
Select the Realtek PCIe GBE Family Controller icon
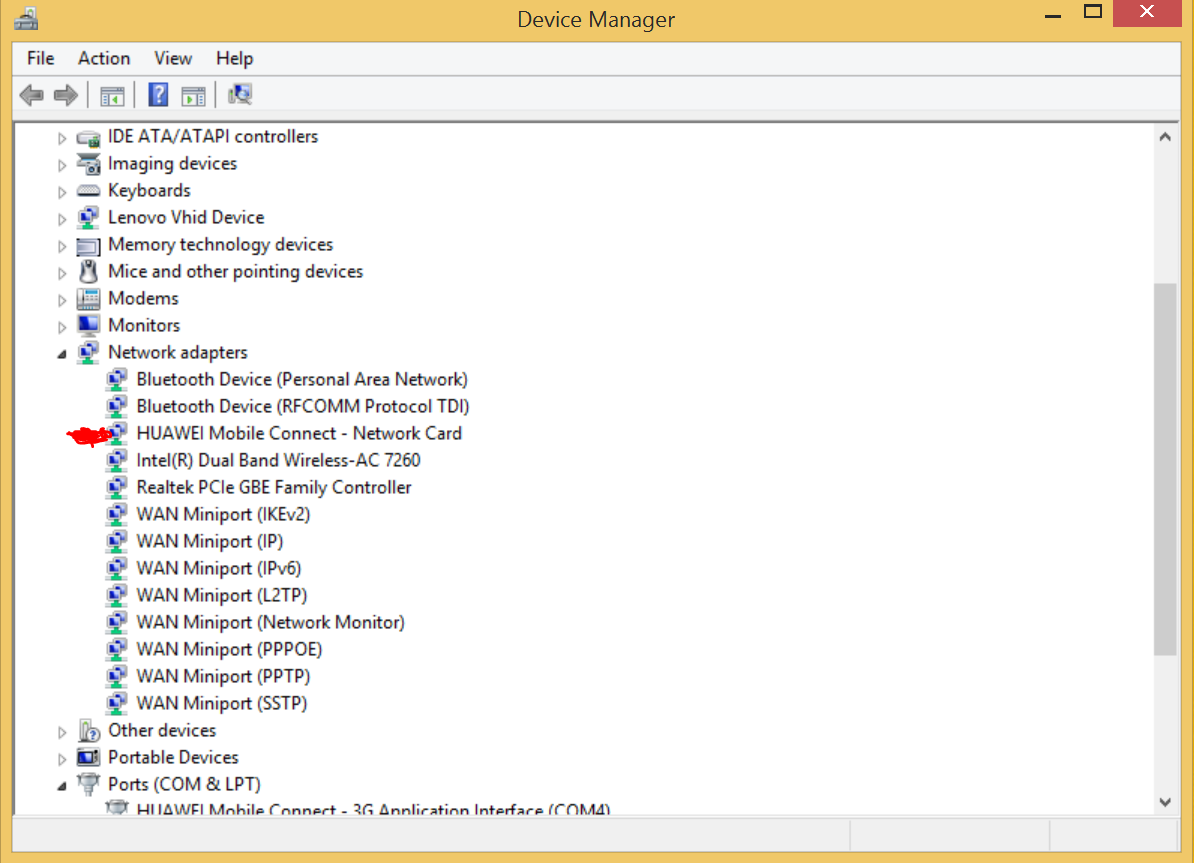(x=117, y=487)
